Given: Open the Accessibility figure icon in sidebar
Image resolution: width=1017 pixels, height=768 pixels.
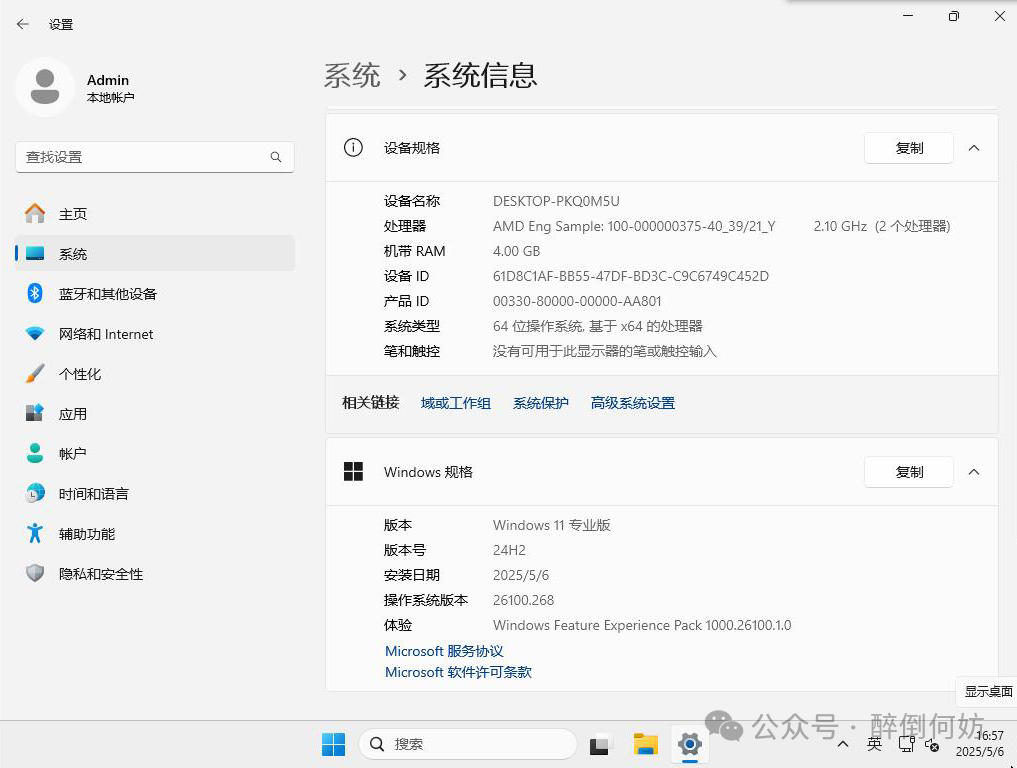Looking at the screenshot, I should tap(35, 533).
